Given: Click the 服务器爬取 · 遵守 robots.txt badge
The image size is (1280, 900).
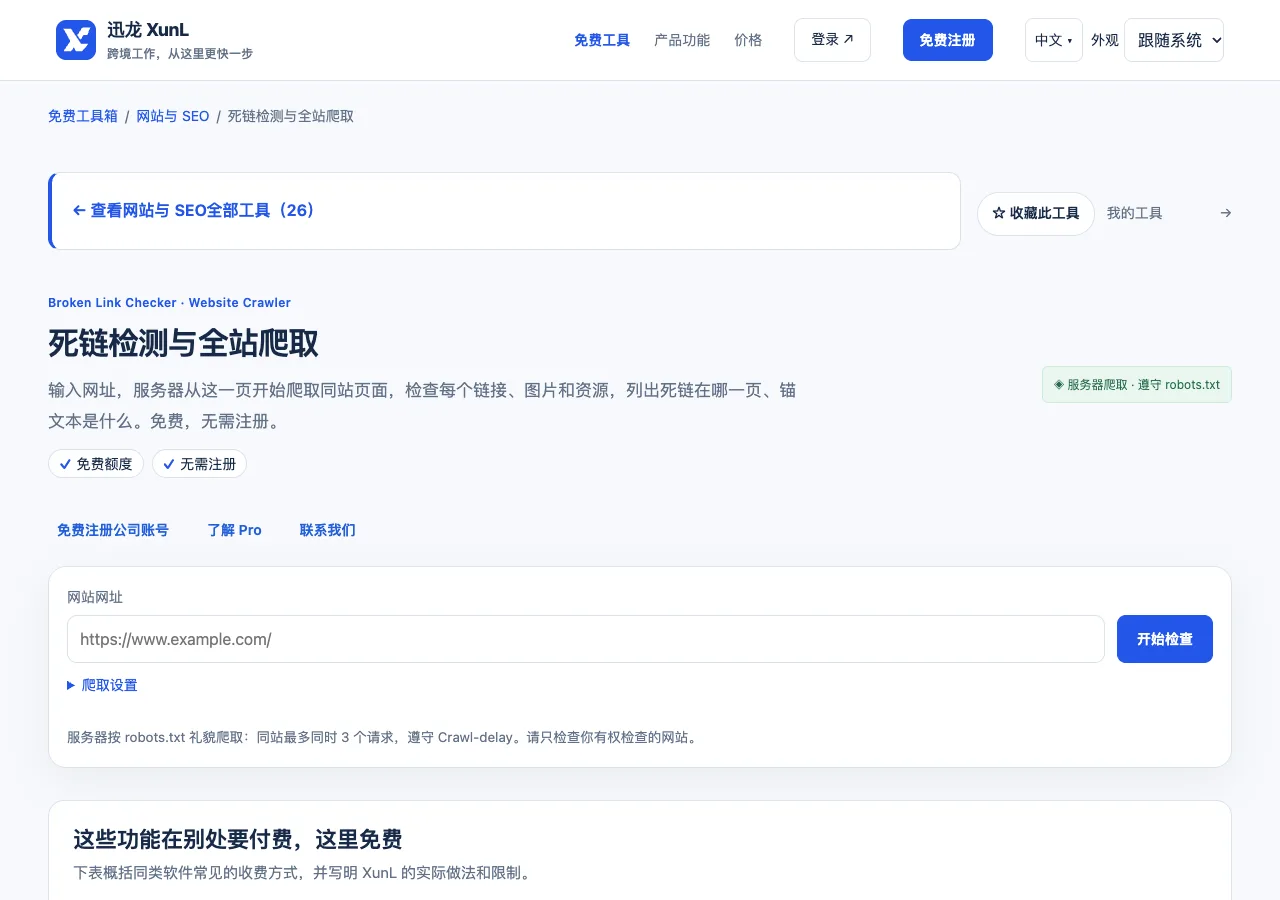Looking at the screenshot, I should (1137, 384).
